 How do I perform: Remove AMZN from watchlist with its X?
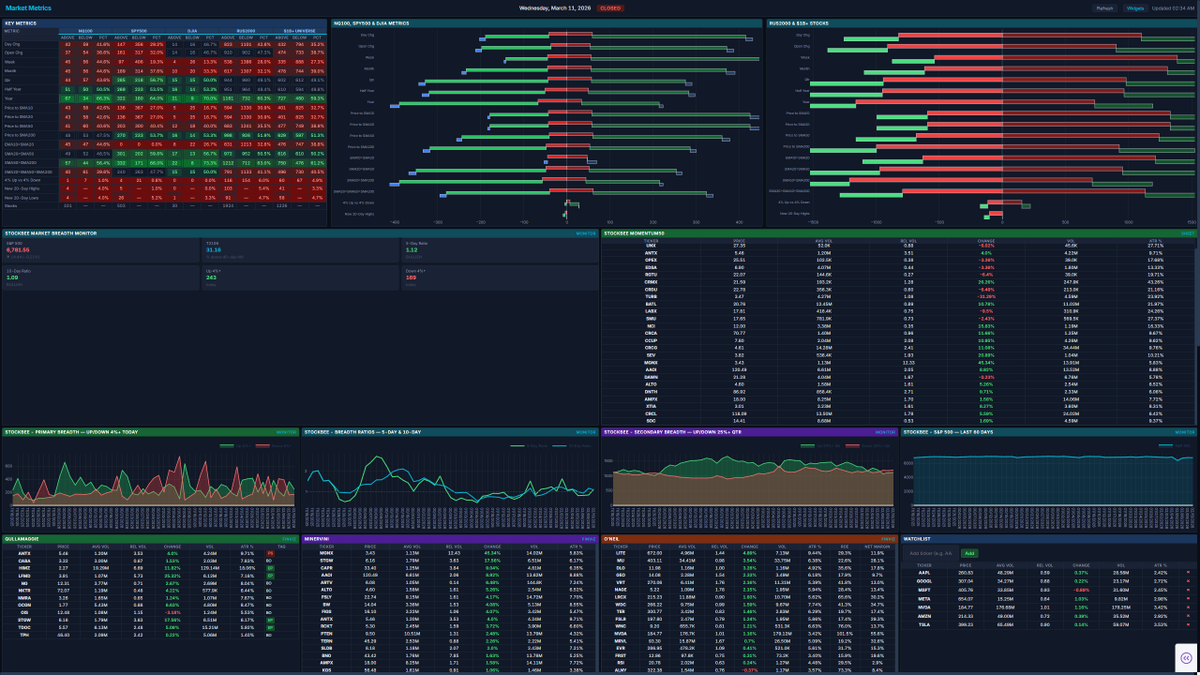pos(1188,616)
